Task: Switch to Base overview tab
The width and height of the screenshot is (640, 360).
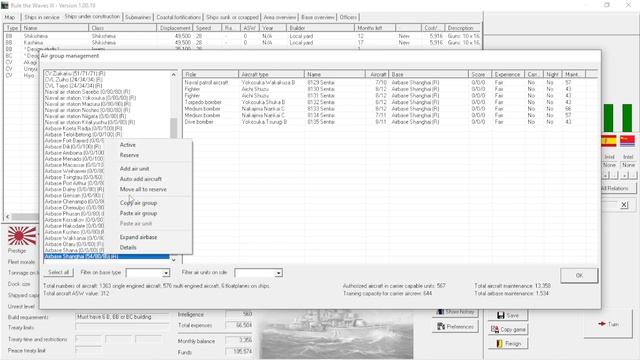Action: coord(318,17)
